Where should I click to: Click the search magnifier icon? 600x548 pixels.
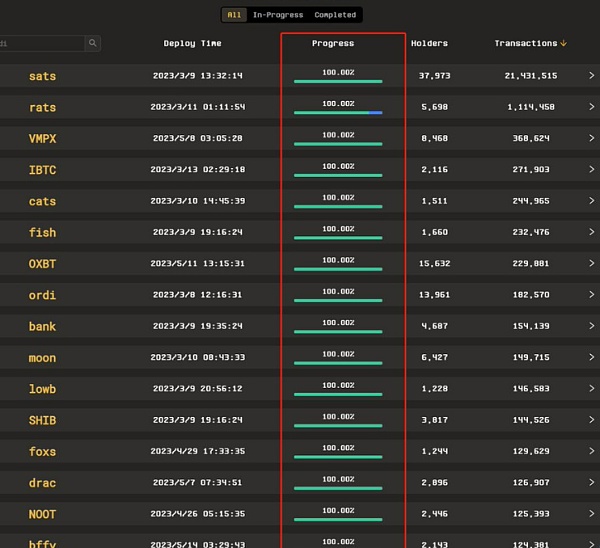click(93, 44)
